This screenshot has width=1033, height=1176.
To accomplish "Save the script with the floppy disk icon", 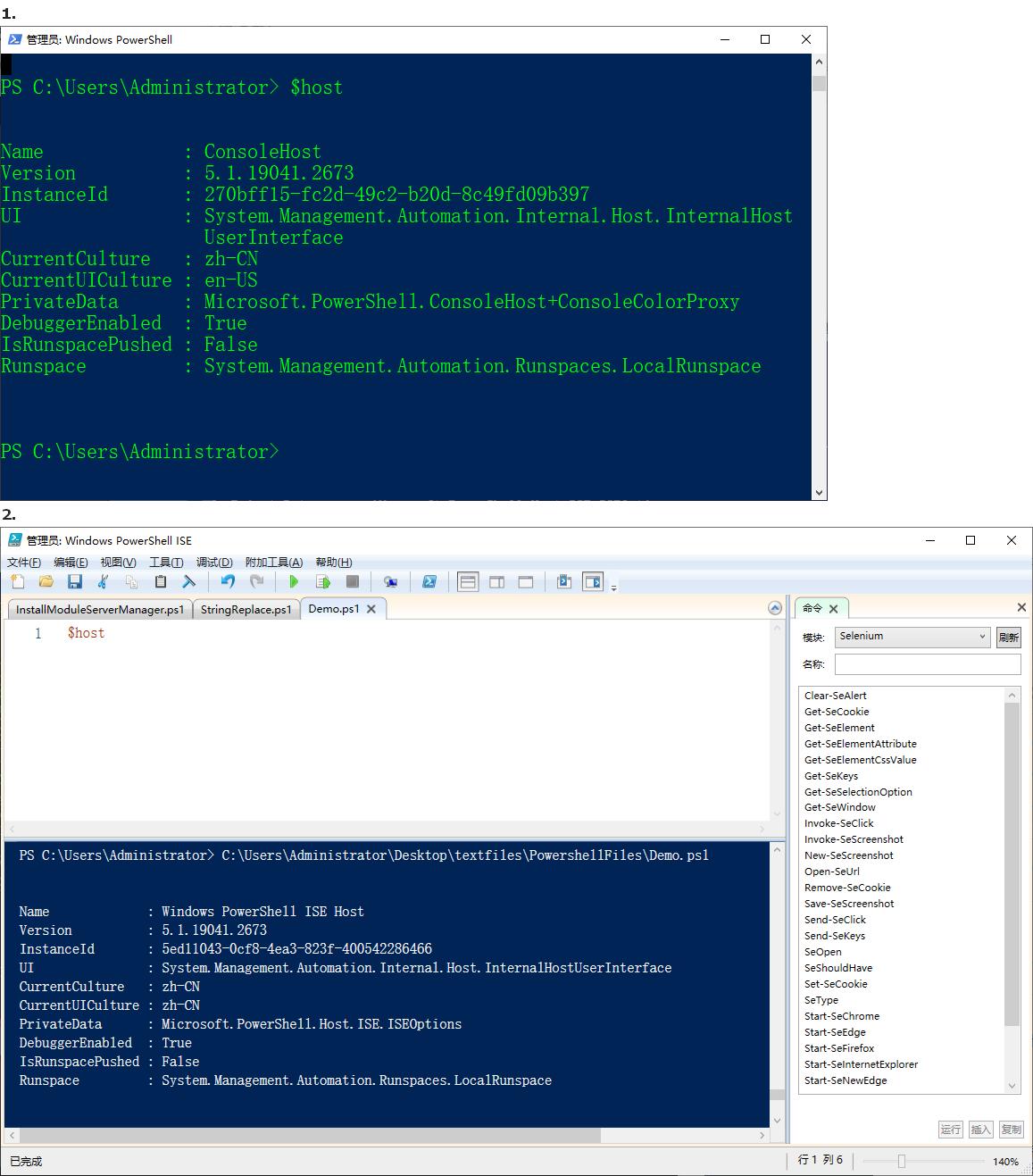I will click(x=75, y=582).
